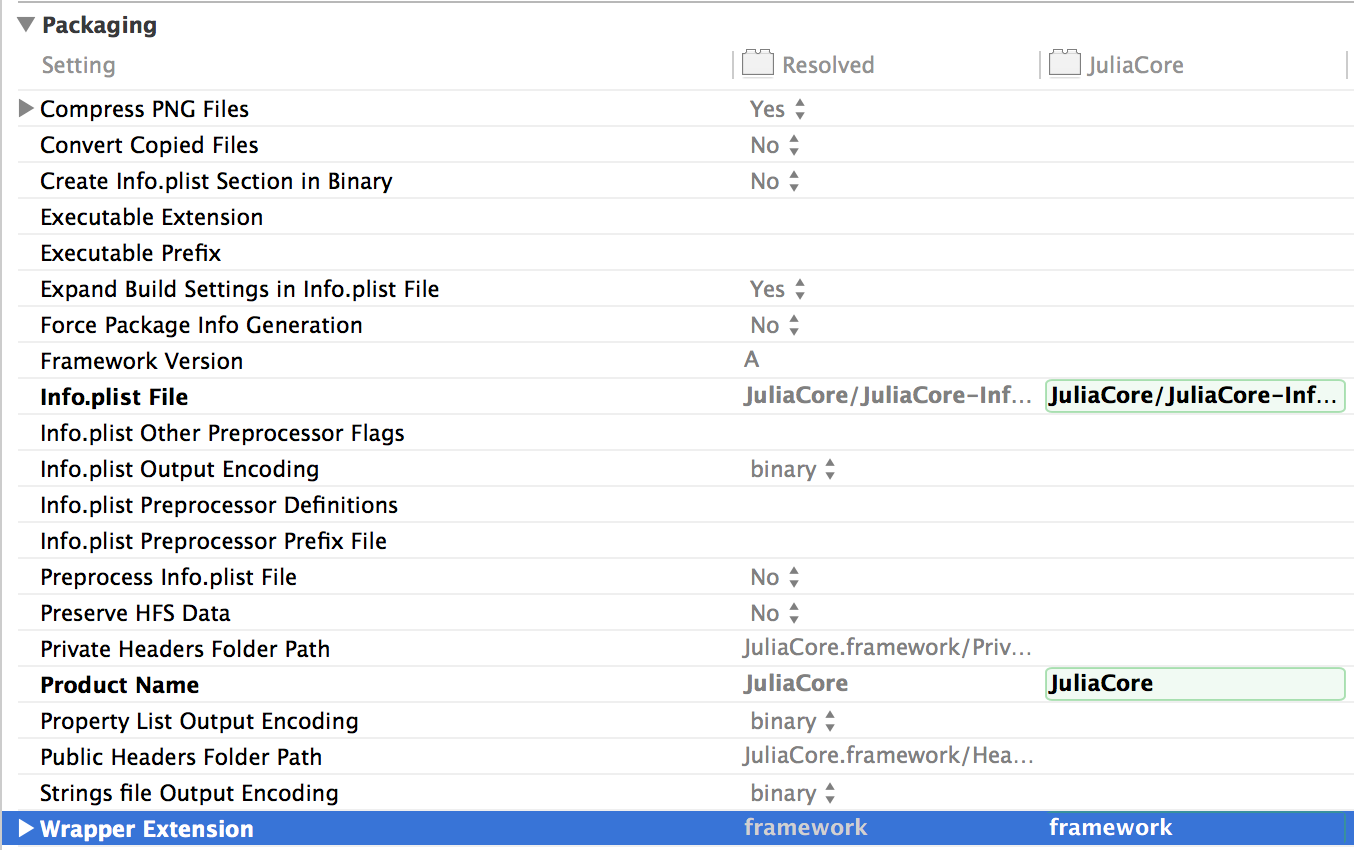The image size is (1354, 850).
Task: Open Preserve HFS Data value popup
Action: 776,613
